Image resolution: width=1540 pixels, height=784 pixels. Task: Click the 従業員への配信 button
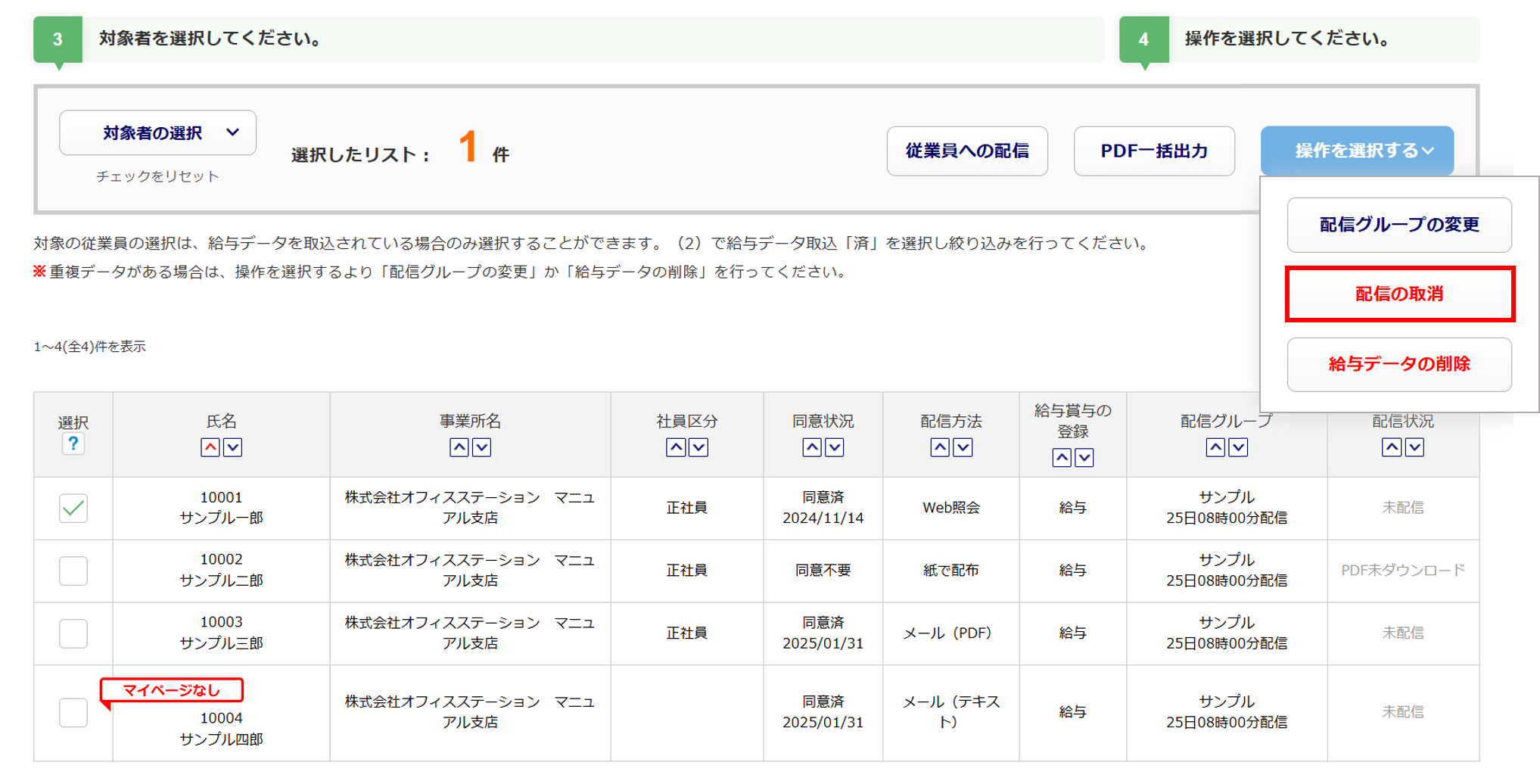(x=966, y=151)
